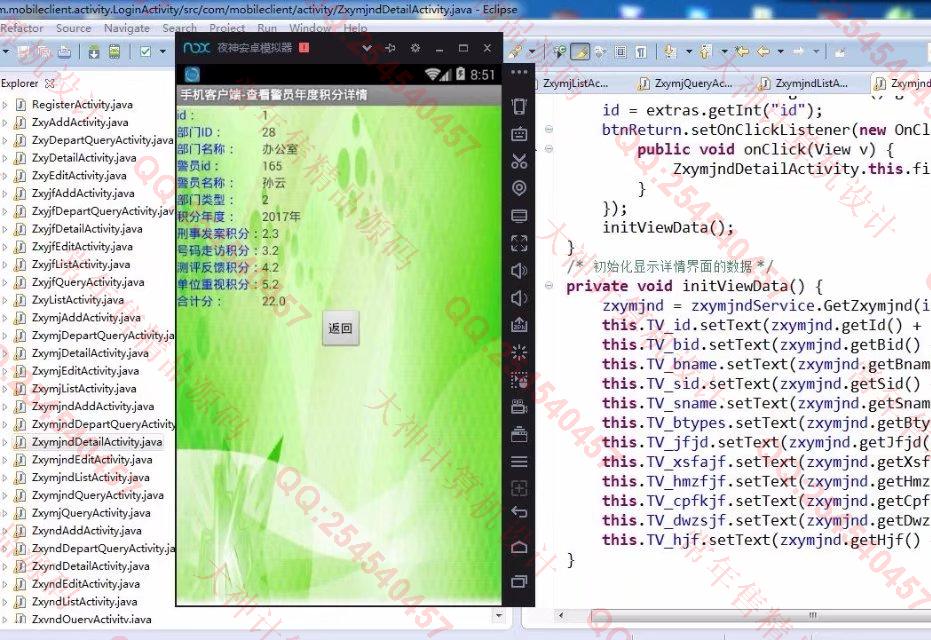Viewport: 931px width, 640px height.
Task: Click Nox recent apps icon
Action: pos(519,581)
